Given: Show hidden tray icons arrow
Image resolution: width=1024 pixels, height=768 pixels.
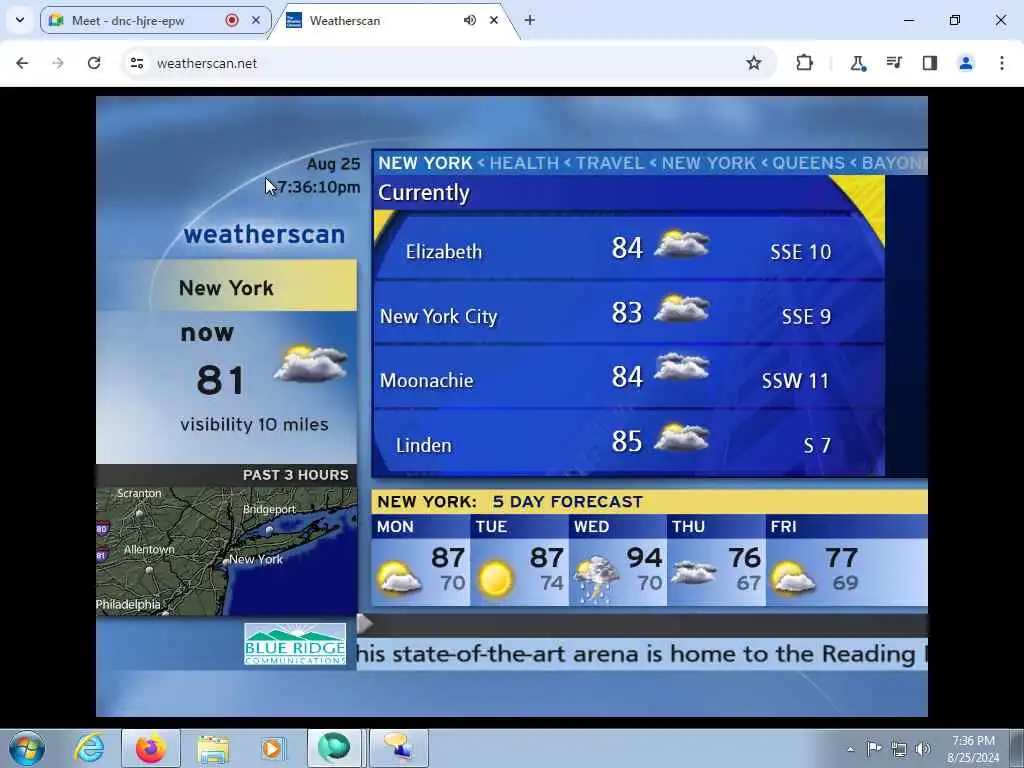Looking at the screenshot, I should [x=850, y=749].
